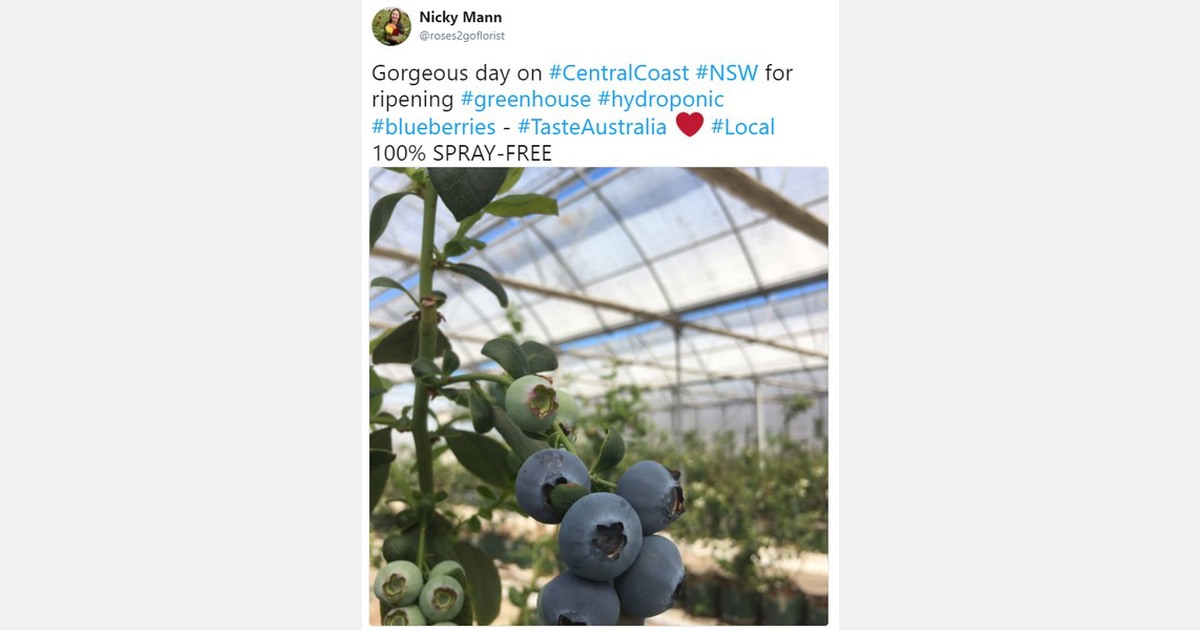This screenshot has height=630, width=1200.
Task: Visit the @roses2goflorist handle
Action: 461,36
